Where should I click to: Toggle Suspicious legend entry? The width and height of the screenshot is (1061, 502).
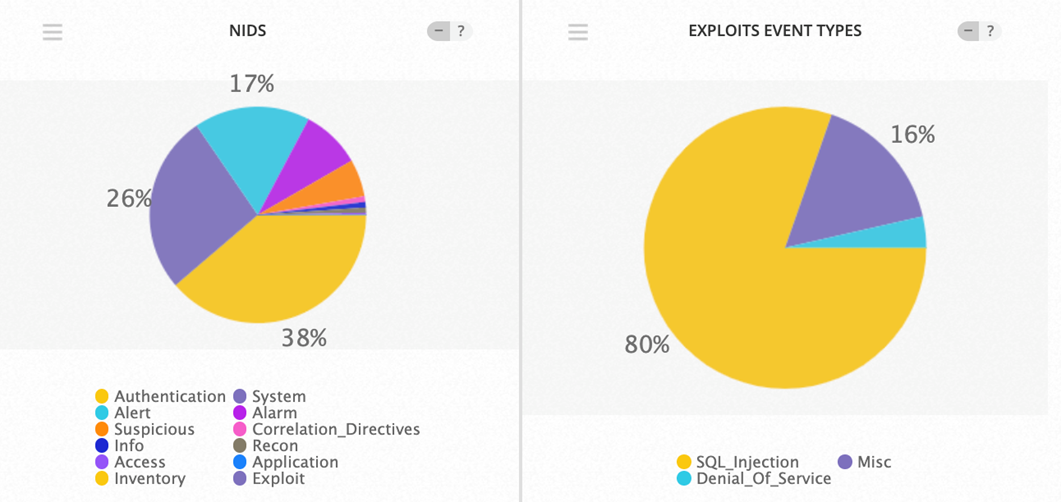coord(145,430)
